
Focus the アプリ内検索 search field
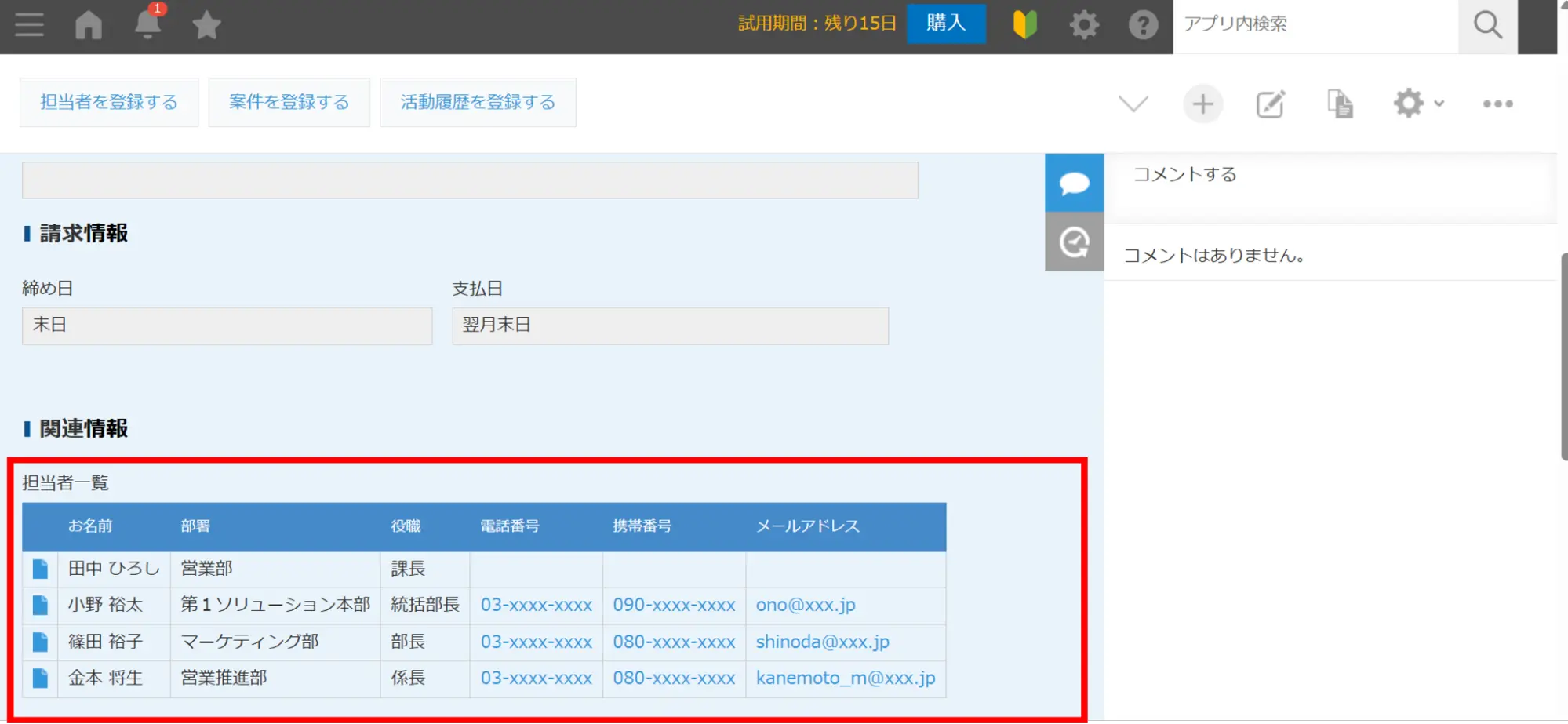[x=1315, y=24]
